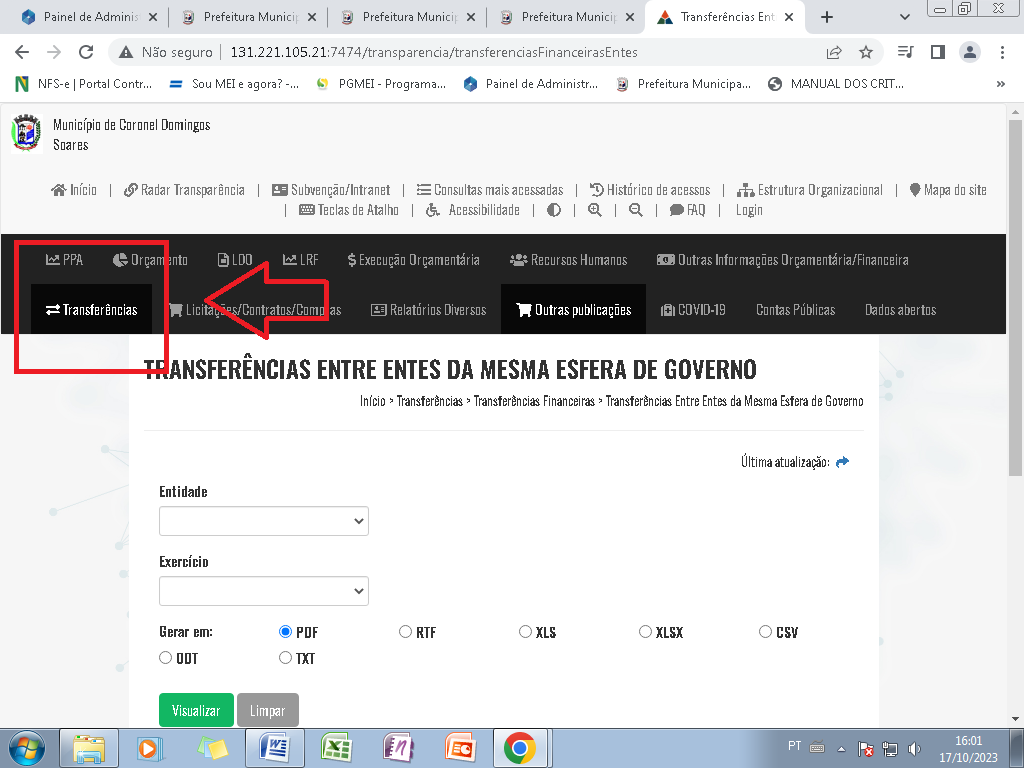Click the Transferências Financeiras breadcrumb
The width and height of the screenshot is (1024, 768).
coord(534,401)
